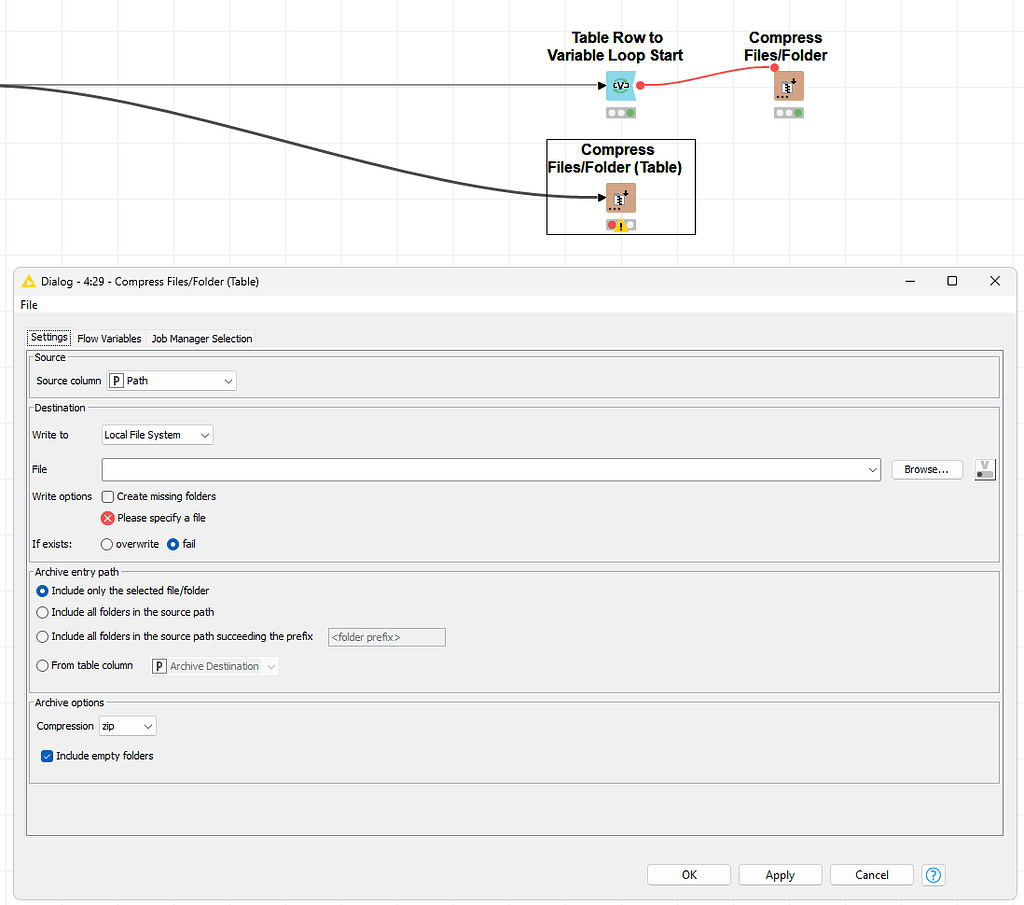Select the fail radio option
Image resolution: width=1024 pixels, height=905 pixels.
[x=173, y=545]
